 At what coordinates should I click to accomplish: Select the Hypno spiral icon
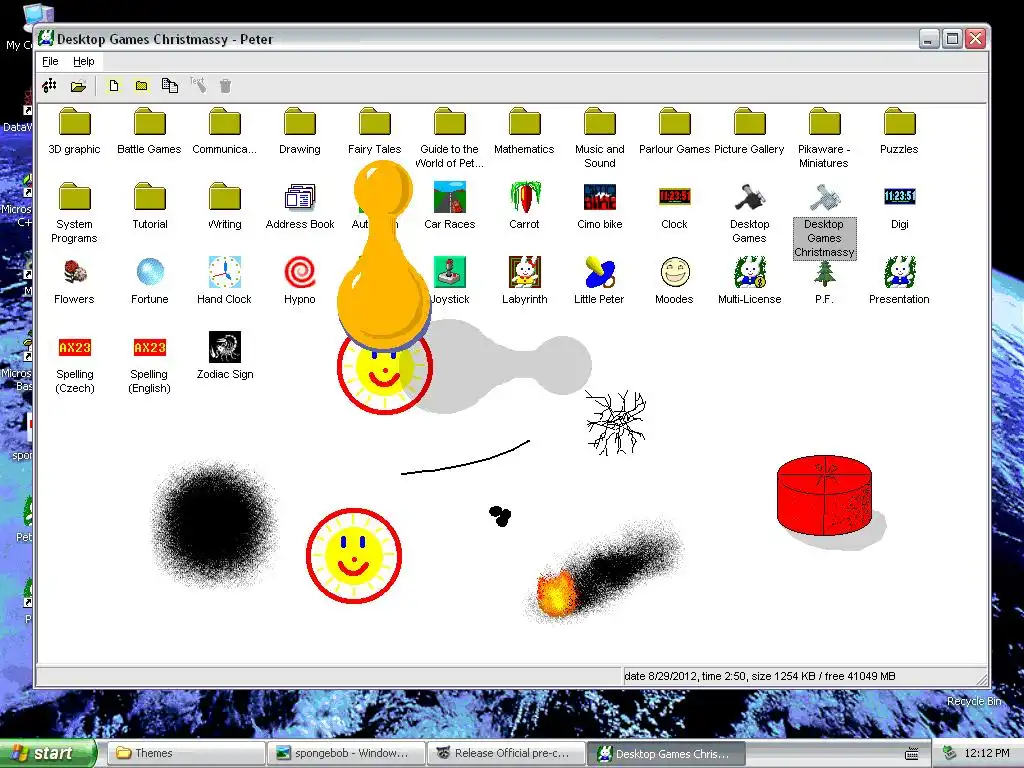coord(300,272)
